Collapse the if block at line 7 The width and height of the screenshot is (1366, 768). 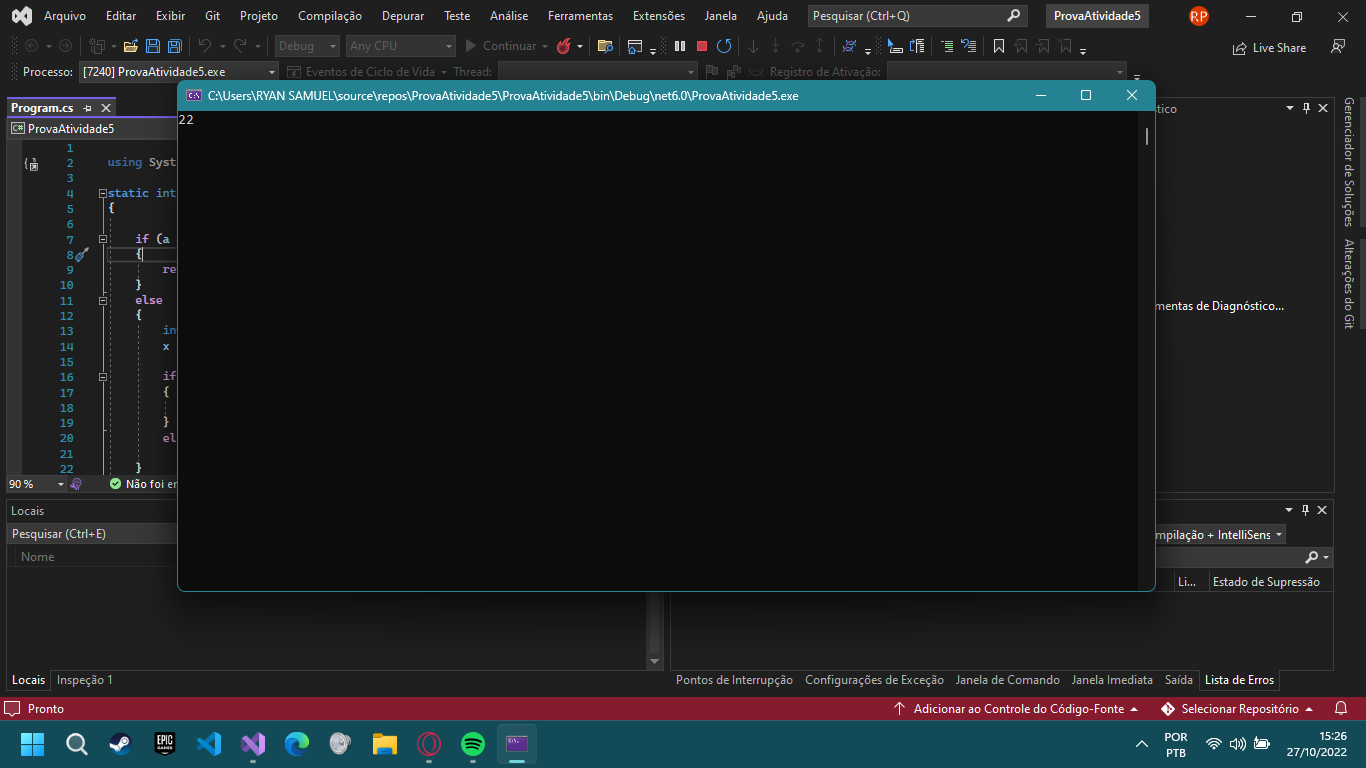pos(103,238)
